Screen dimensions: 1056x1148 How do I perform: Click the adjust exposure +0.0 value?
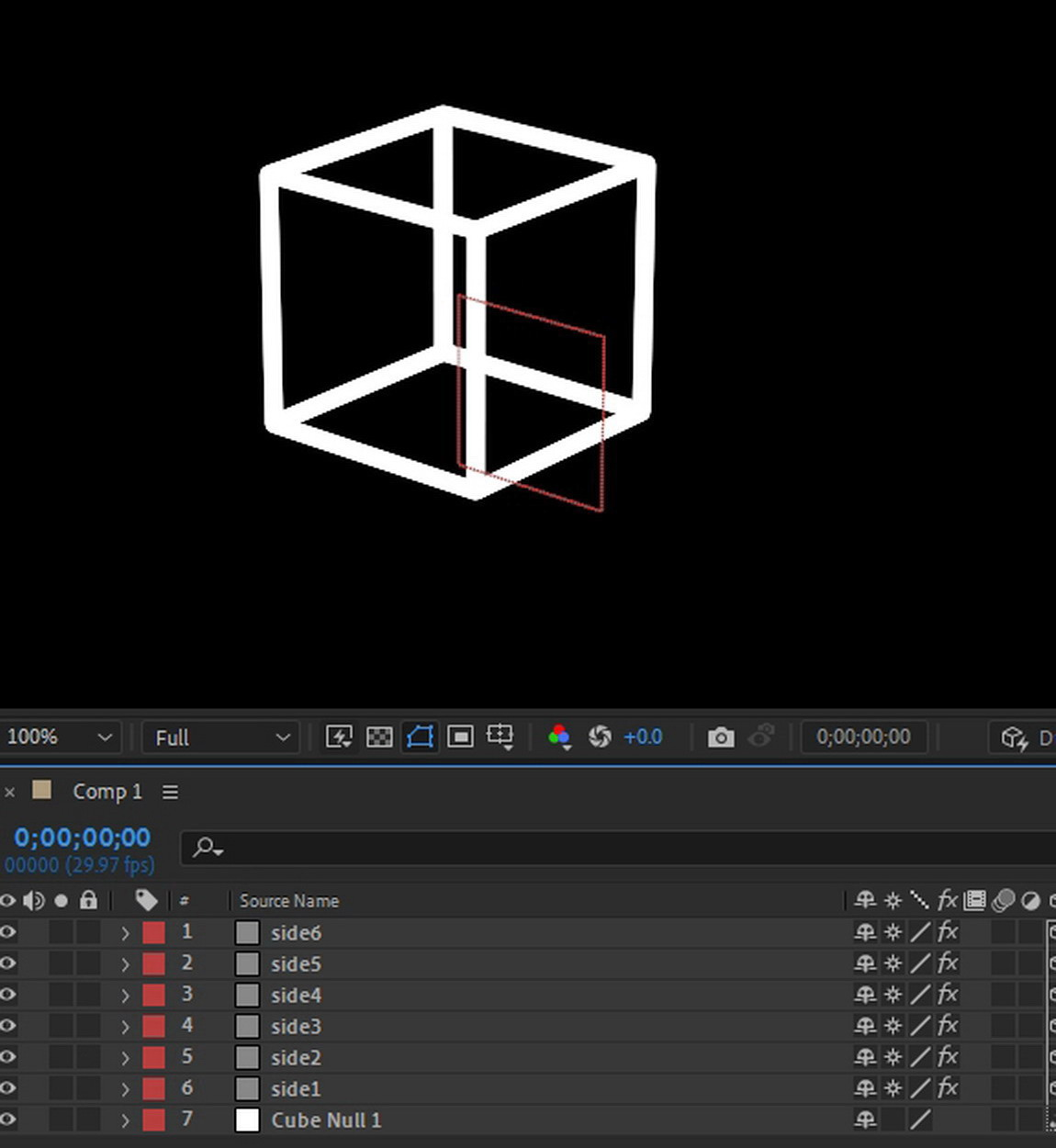[643, 737]
